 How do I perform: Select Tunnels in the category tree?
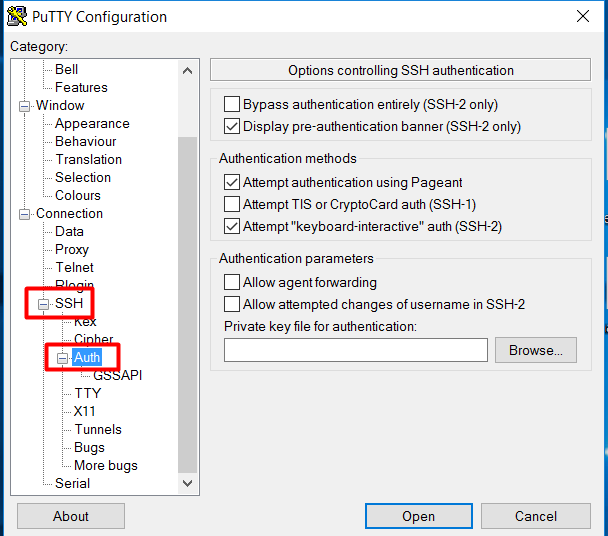point(98,429)
